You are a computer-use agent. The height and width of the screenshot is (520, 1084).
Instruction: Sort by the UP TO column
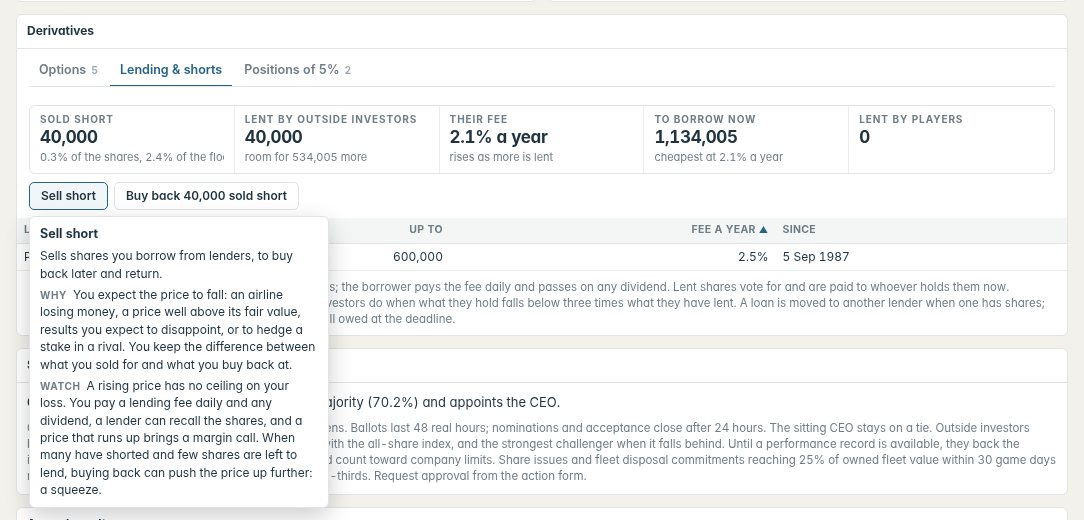(425, 230)
